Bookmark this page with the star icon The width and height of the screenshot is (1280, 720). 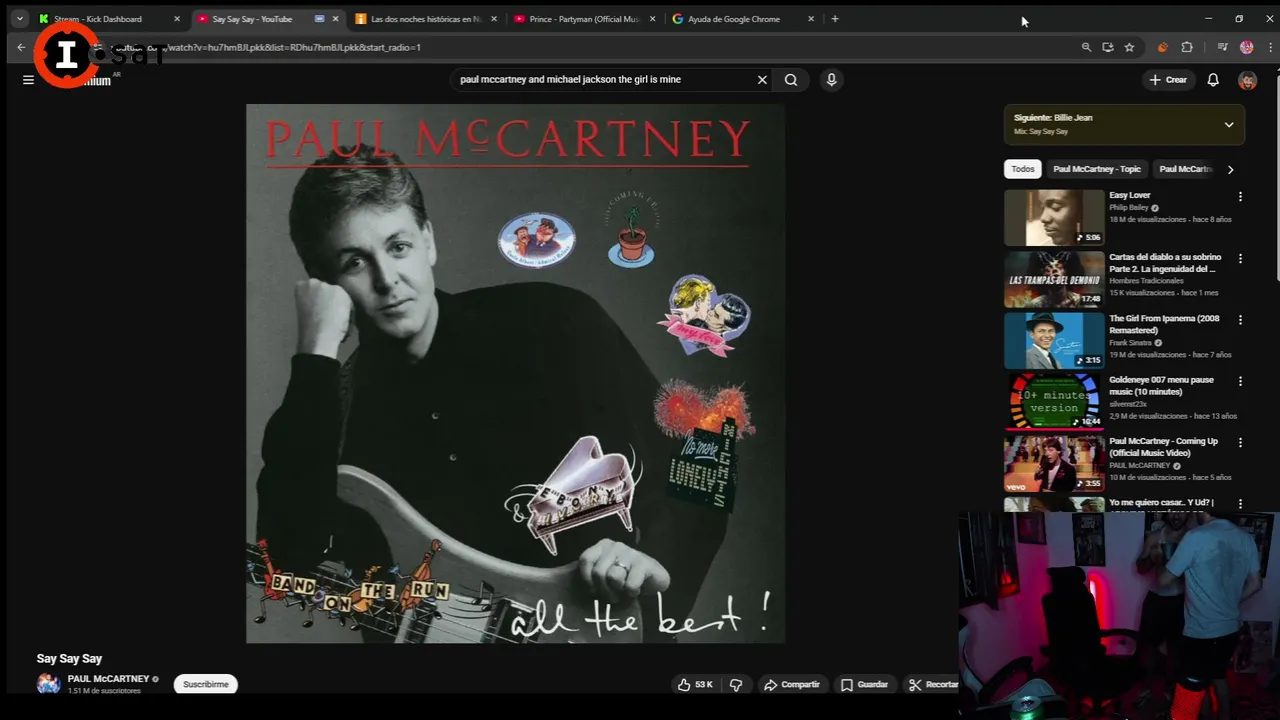1129,47
